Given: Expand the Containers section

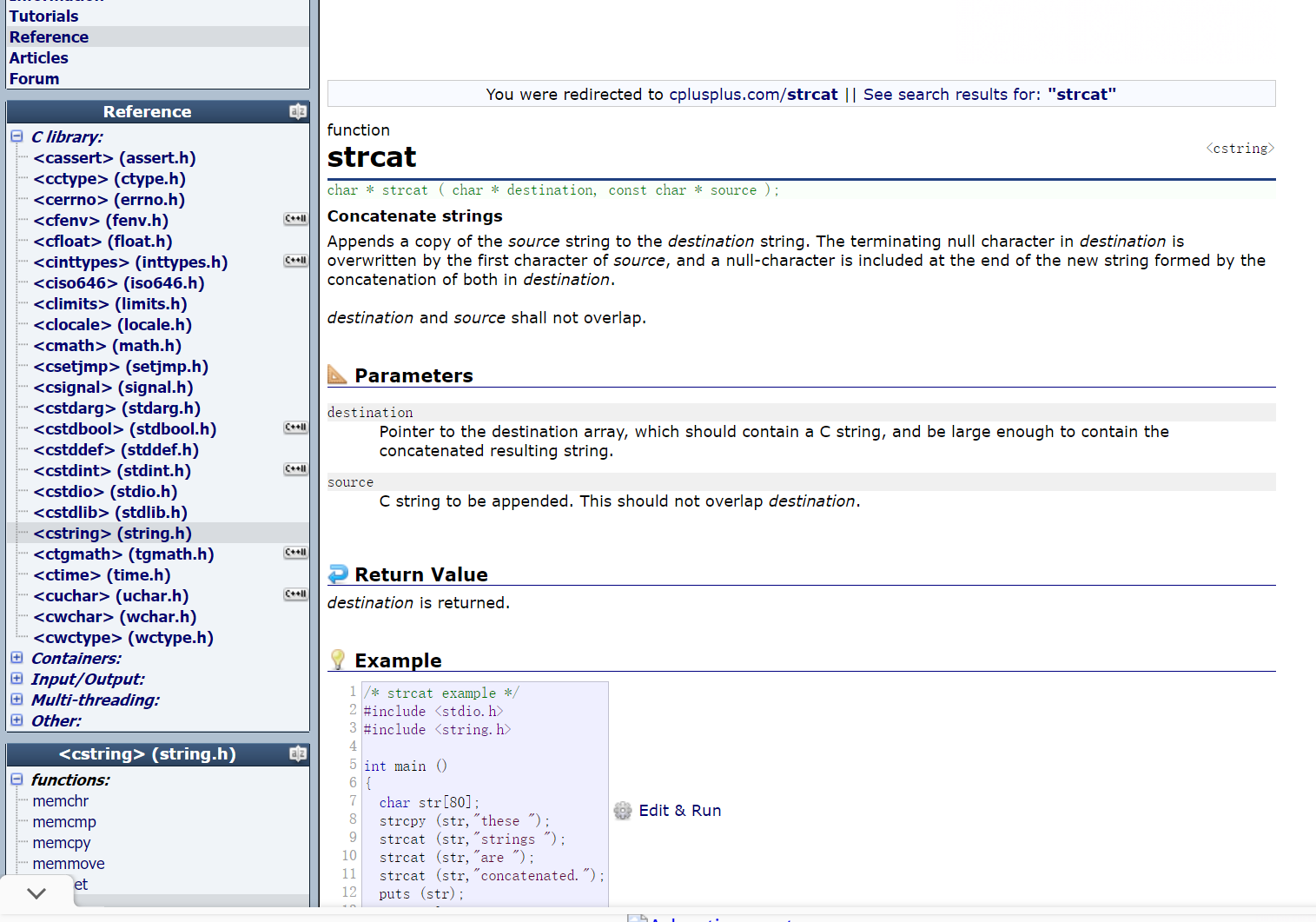Looking at the screenshot, I should pyautogui.click(x=17, y=658).
